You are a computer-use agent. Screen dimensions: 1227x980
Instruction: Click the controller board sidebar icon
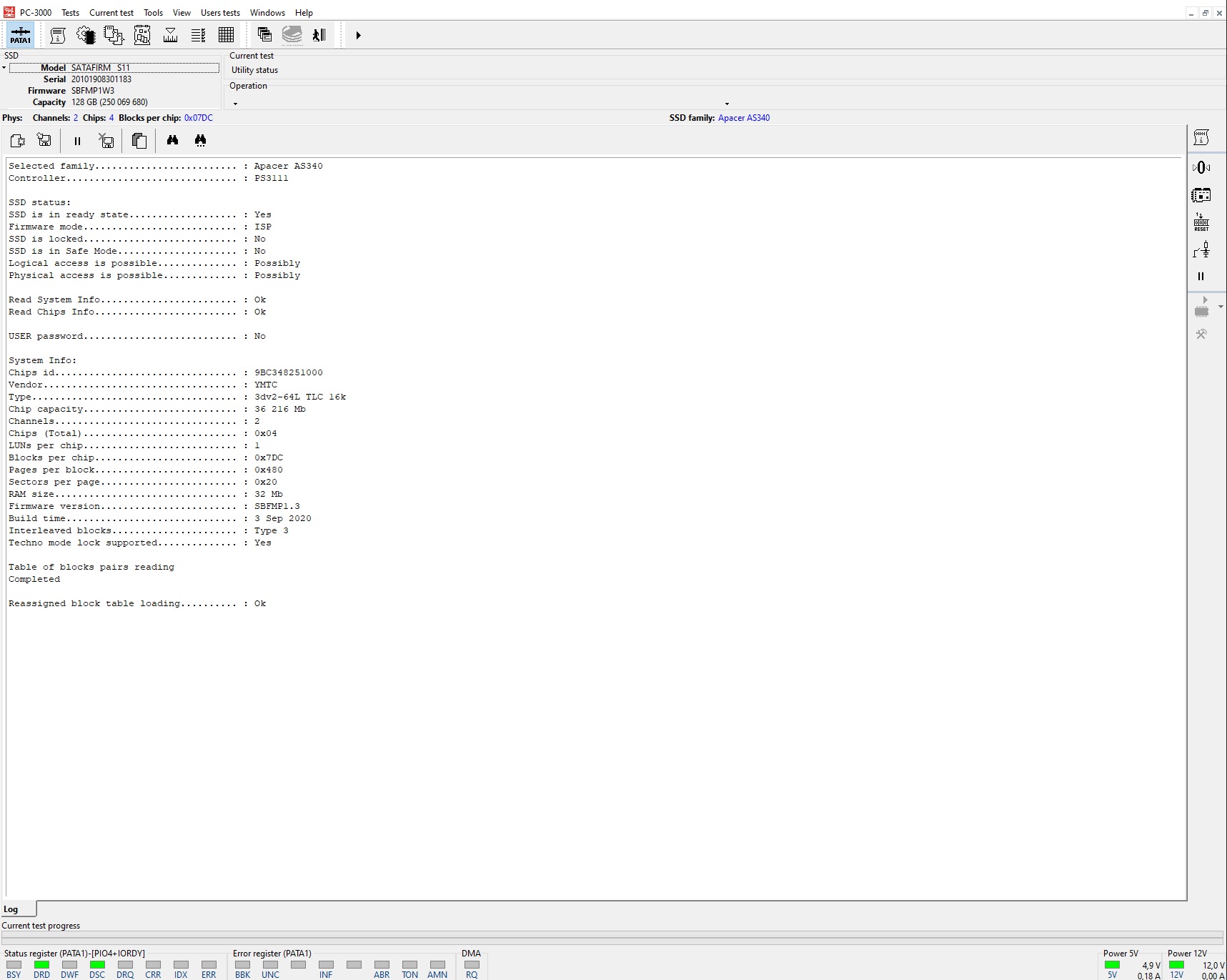click(1201, 195)
